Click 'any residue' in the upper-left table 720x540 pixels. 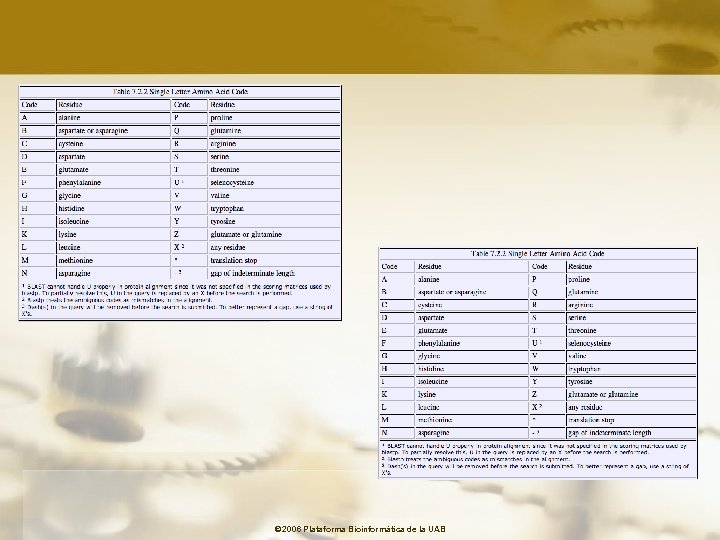pos(228,247)
